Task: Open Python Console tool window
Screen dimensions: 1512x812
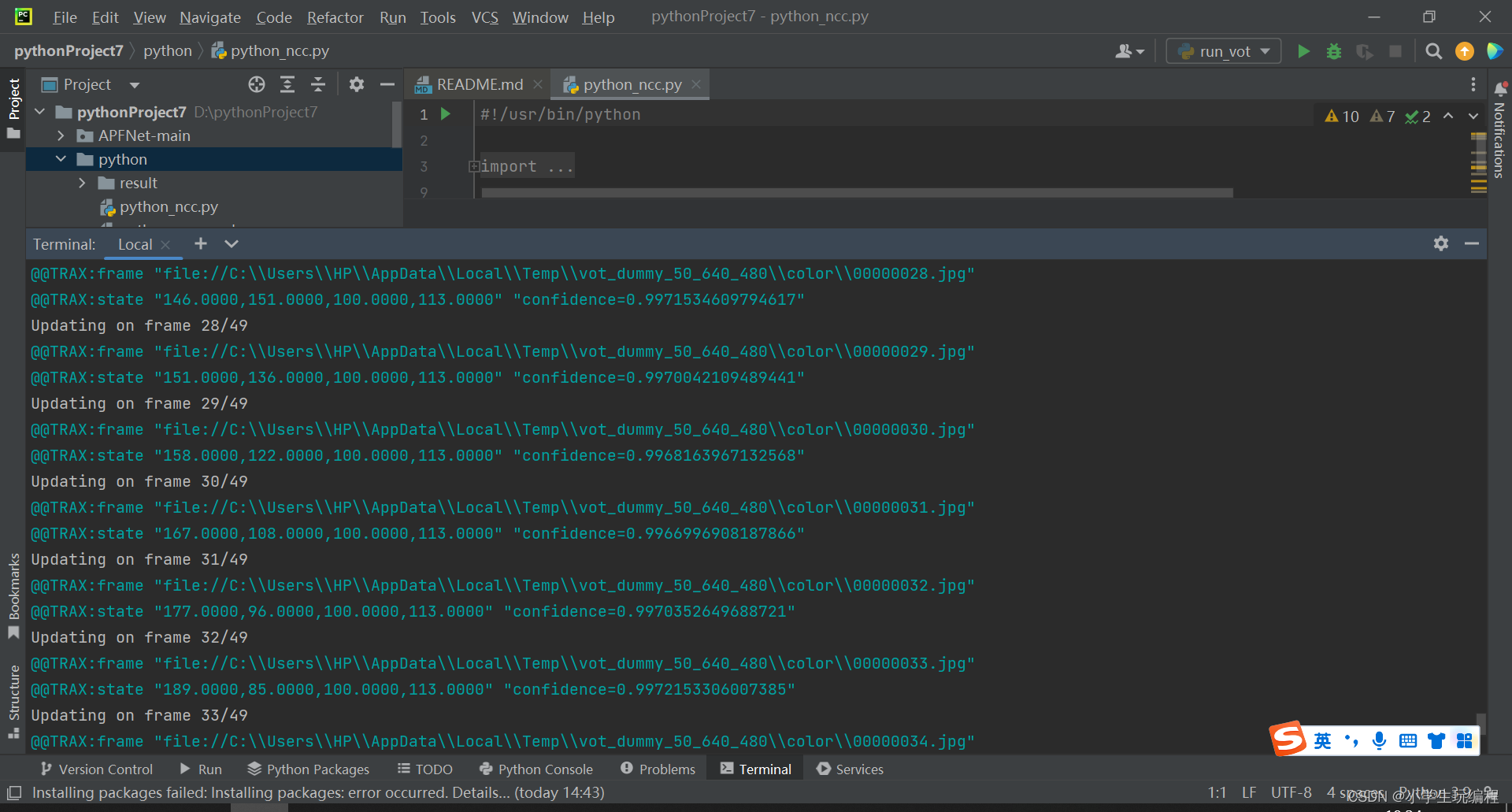Action: tap(535, 769)
